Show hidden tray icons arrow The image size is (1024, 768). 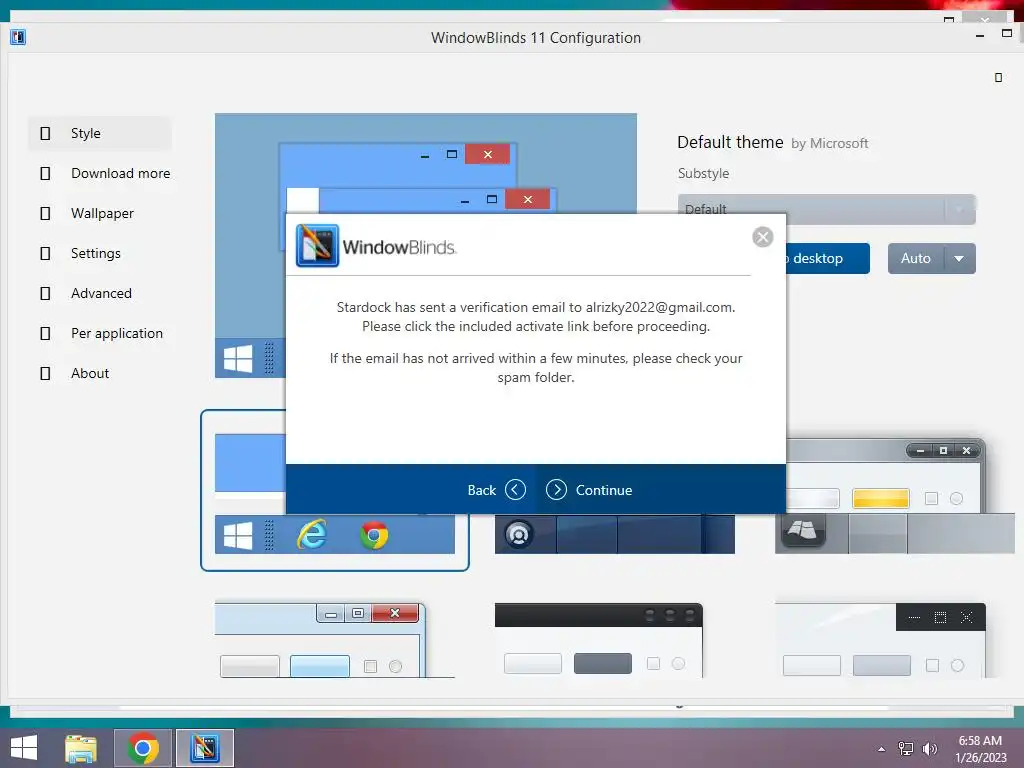click(882, 749)
